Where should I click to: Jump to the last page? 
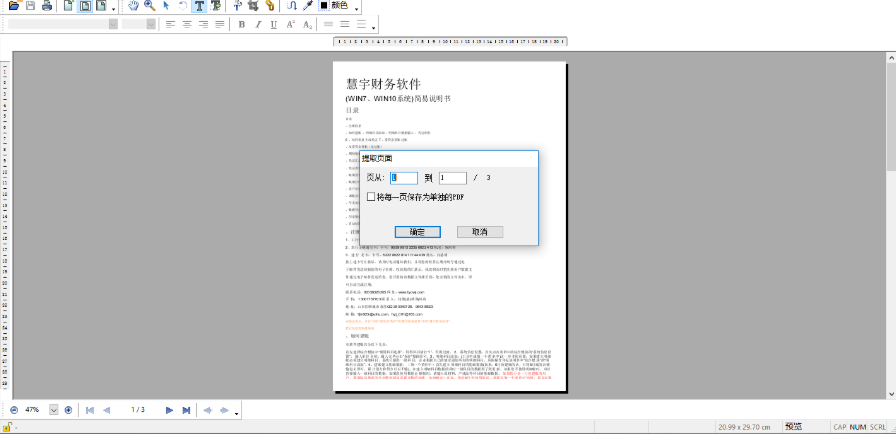click(186, 410)
